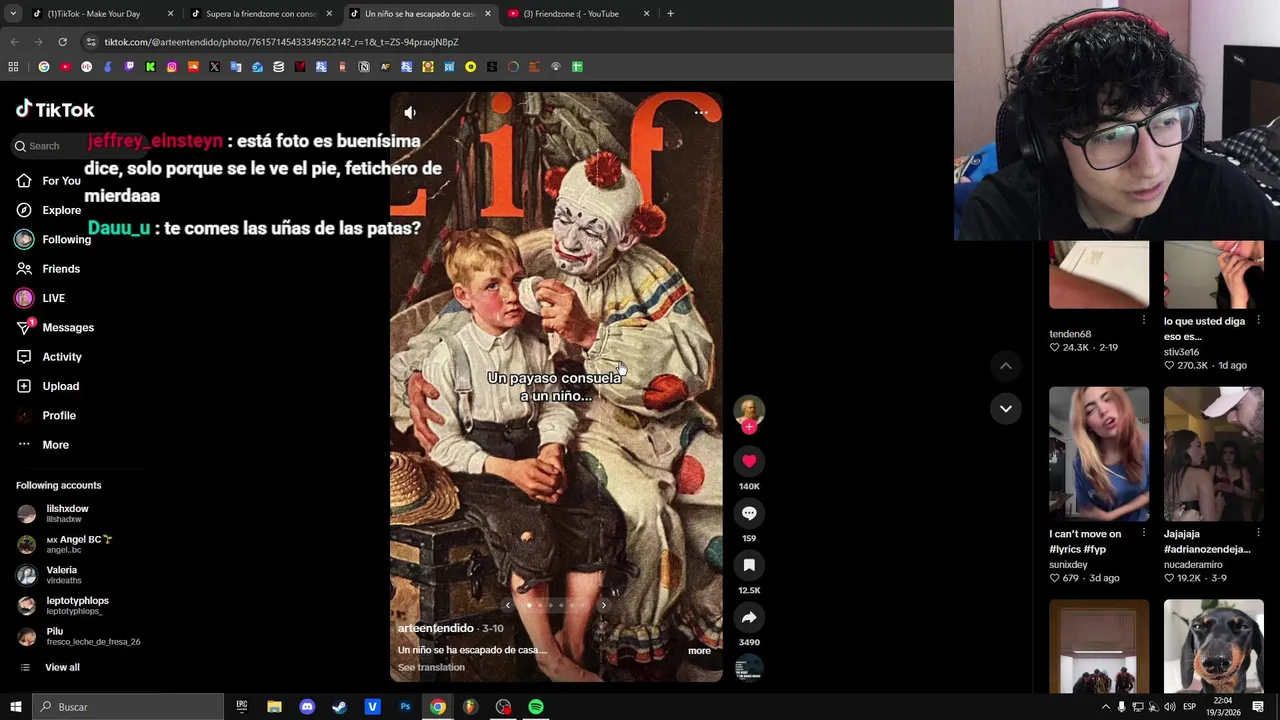This screenshot has width=1280, height=720.
Task: Open leptotyphlops followed account
Action: click(63, 605)
